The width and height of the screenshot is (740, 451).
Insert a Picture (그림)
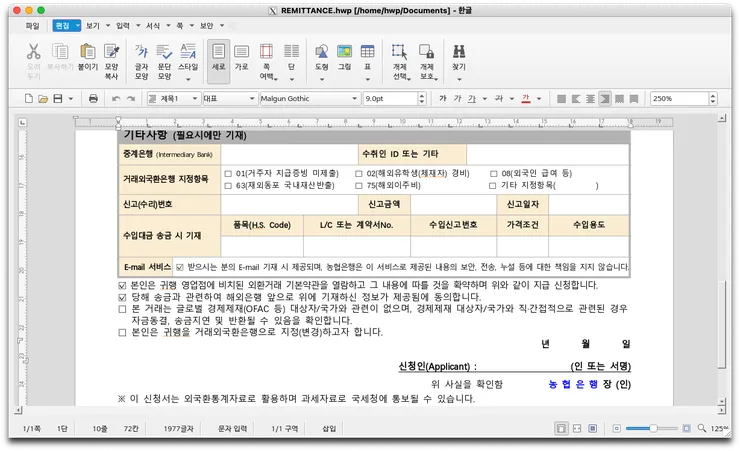[344, 57]
